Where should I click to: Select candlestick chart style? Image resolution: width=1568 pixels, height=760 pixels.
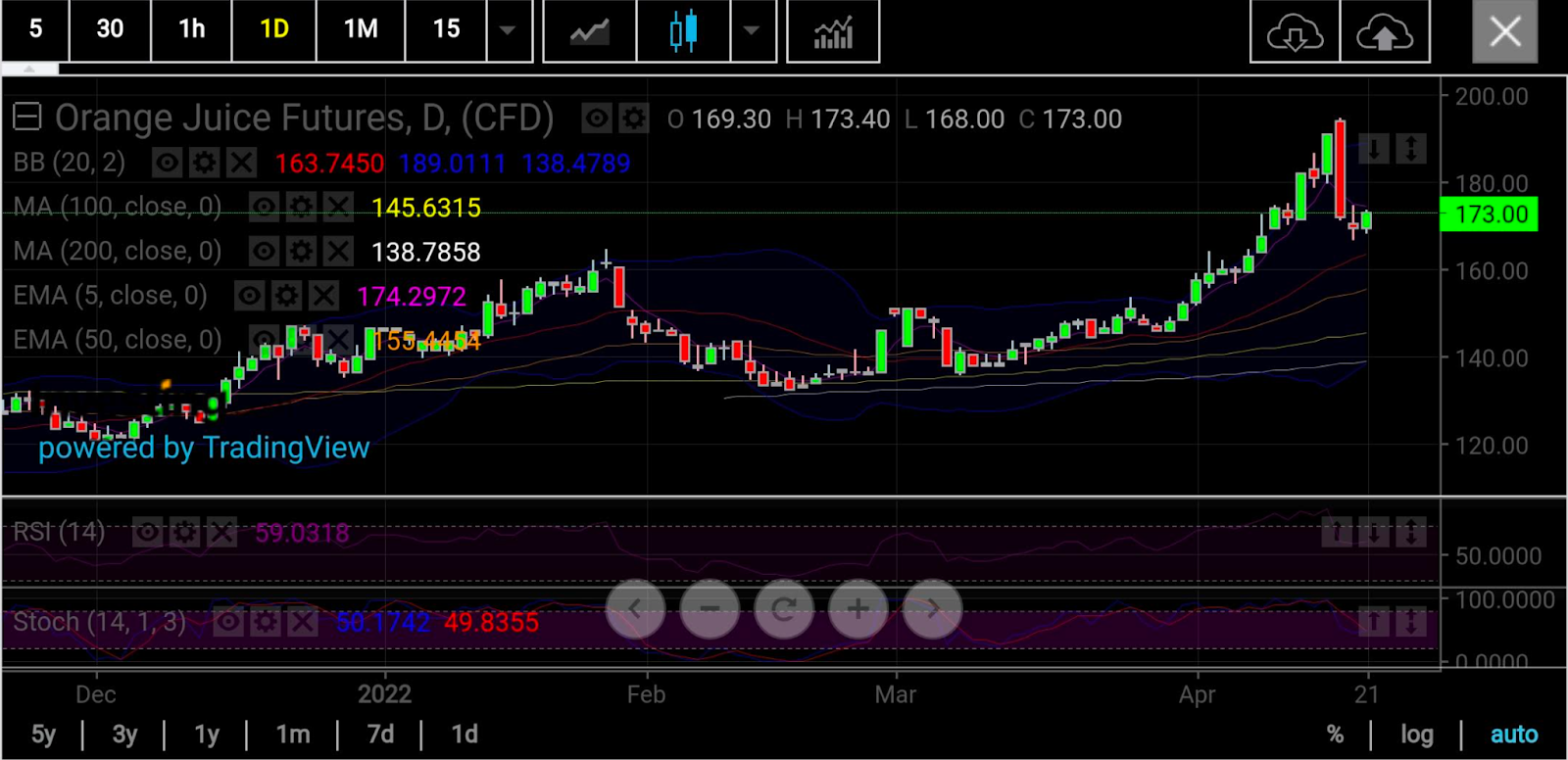tap(683, 31)
